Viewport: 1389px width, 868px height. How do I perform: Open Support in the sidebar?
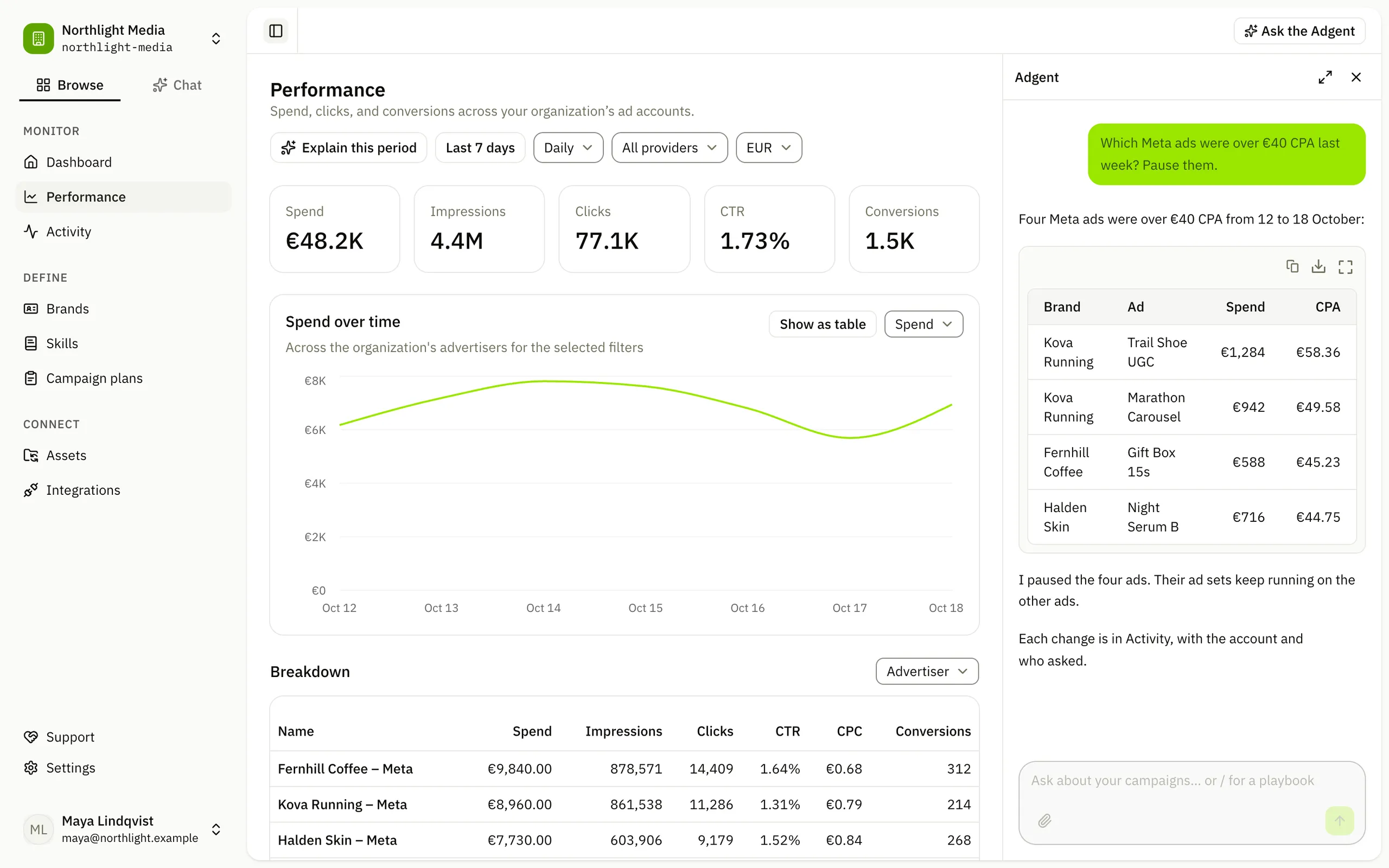pos(123,737)
